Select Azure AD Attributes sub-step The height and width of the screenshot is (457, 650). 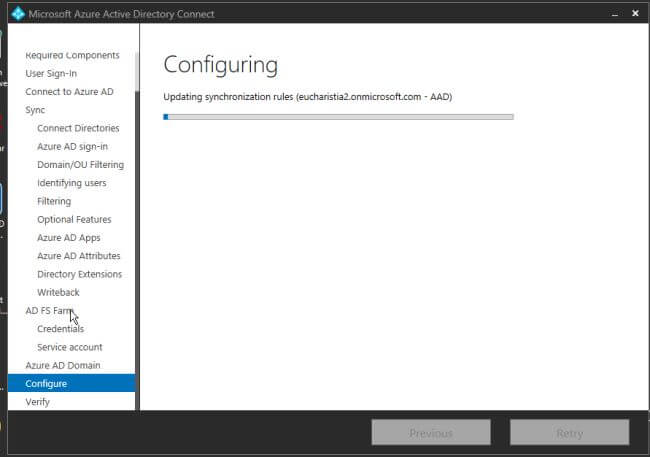78,256
